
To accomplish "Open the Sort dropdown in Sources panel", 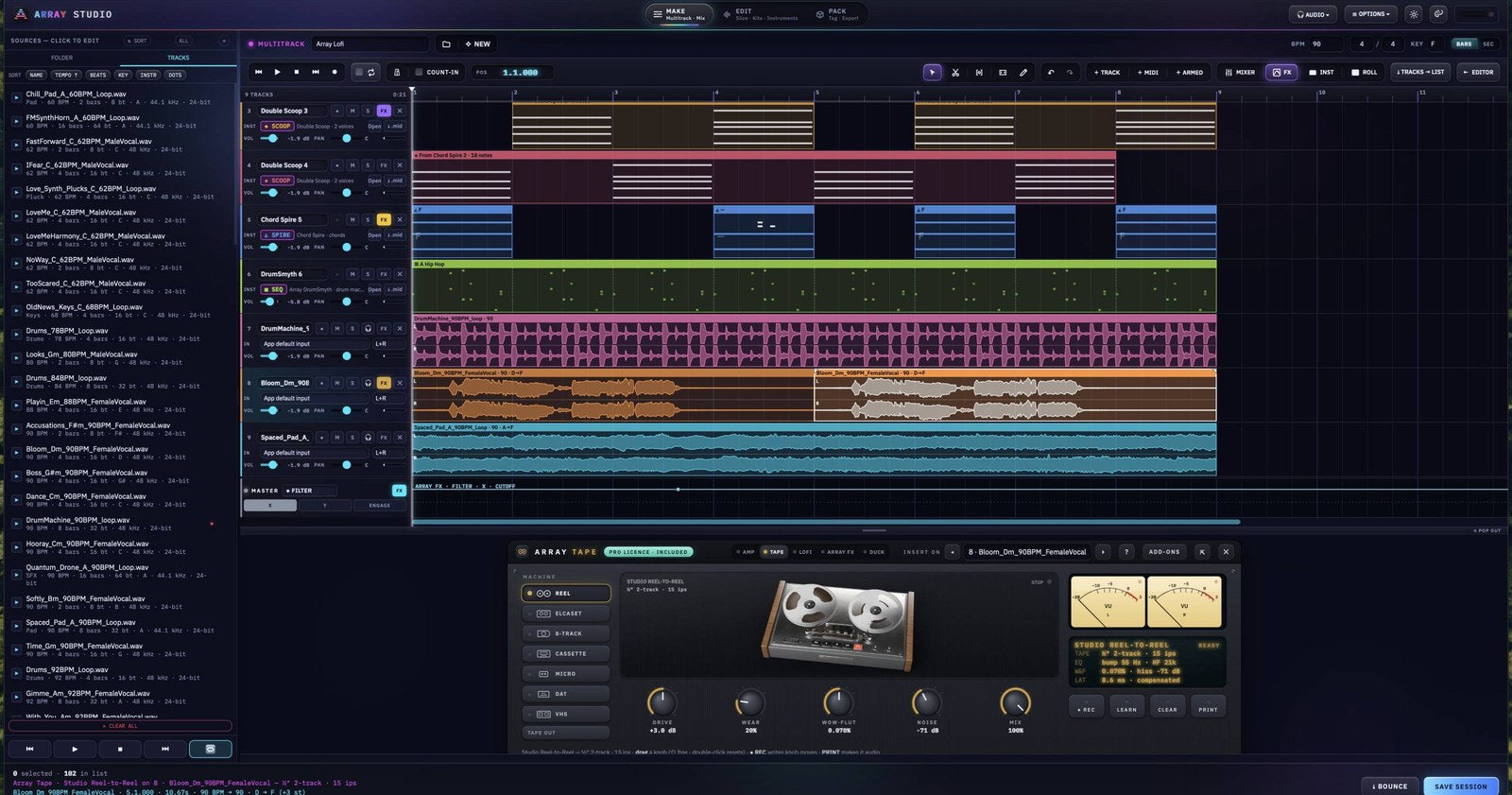I will (138, 41).
